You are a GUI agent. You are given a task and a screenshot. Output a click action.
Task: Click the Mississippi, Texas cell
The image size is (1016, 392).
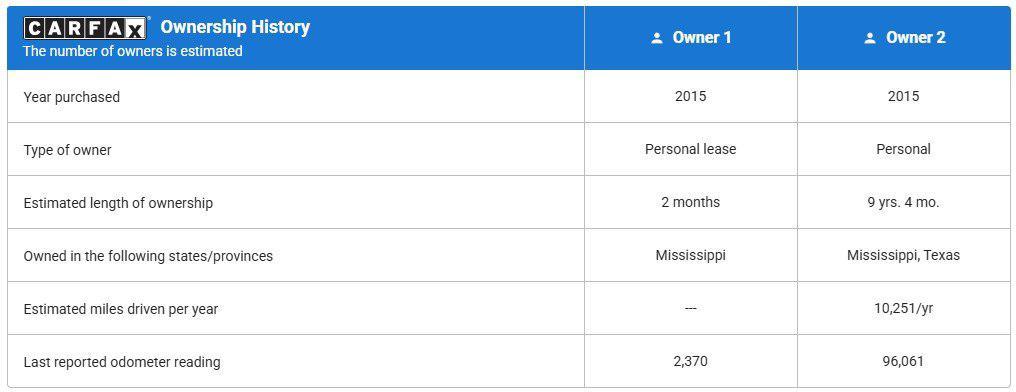pos(903,256)
